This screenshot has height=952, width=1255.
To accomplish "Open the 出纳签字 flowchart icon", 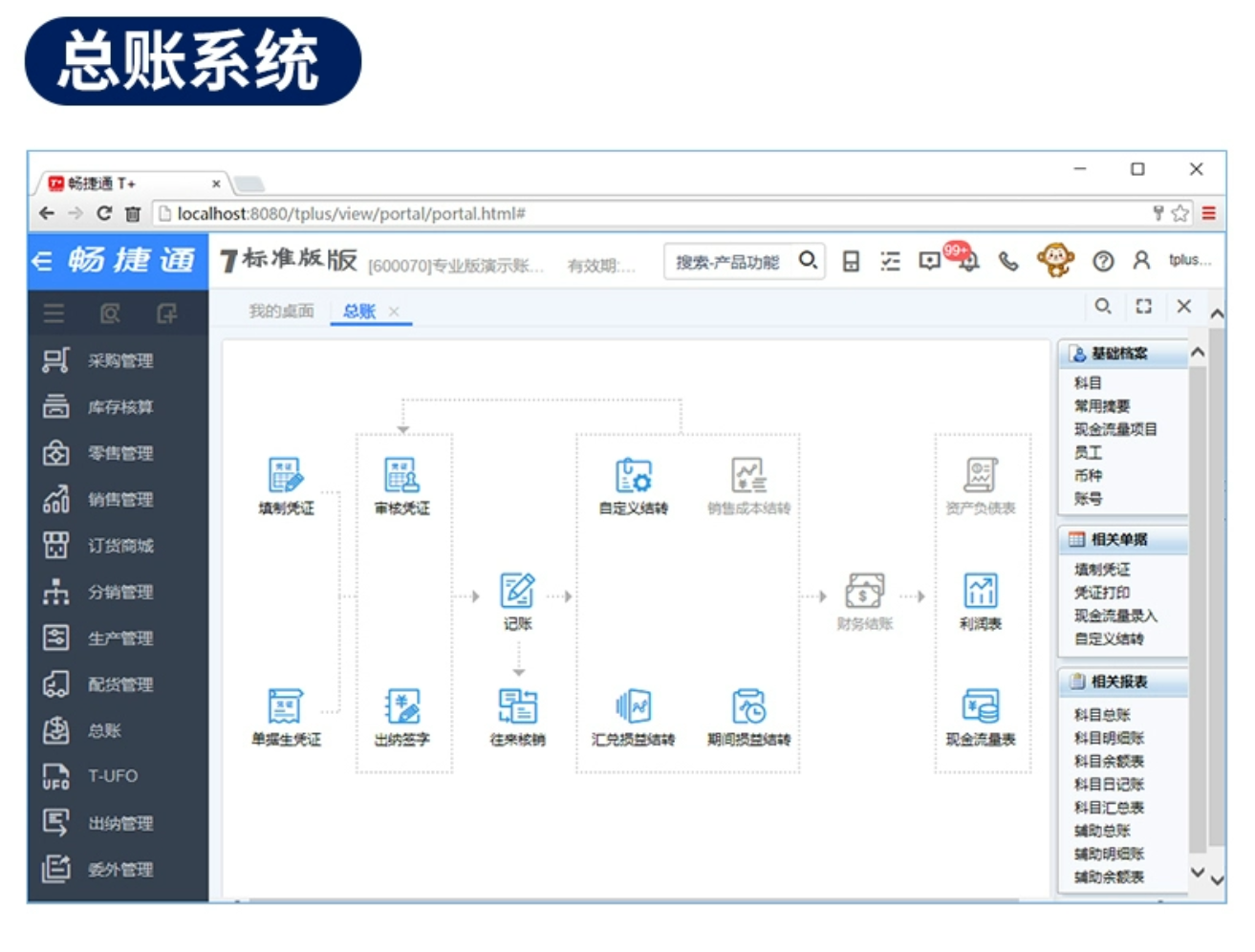I will 401,706.
